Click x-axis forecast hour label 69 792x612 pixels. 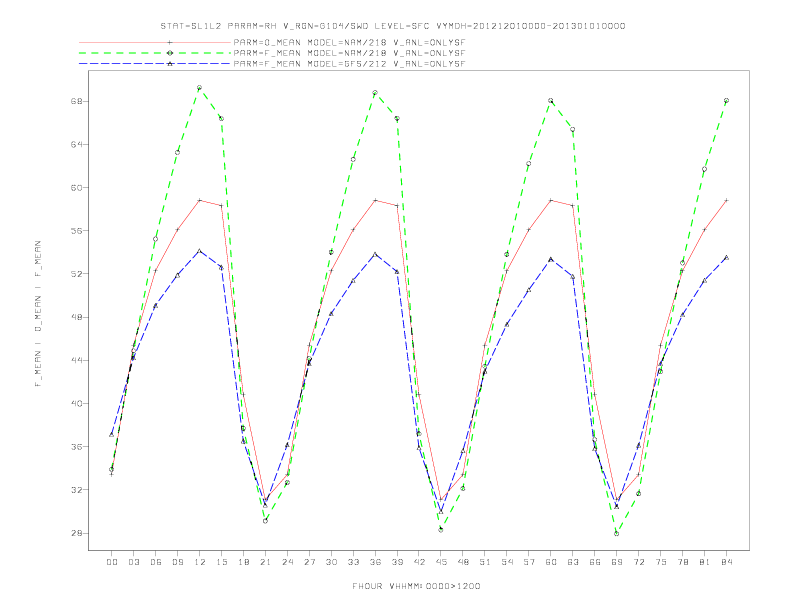617,562
